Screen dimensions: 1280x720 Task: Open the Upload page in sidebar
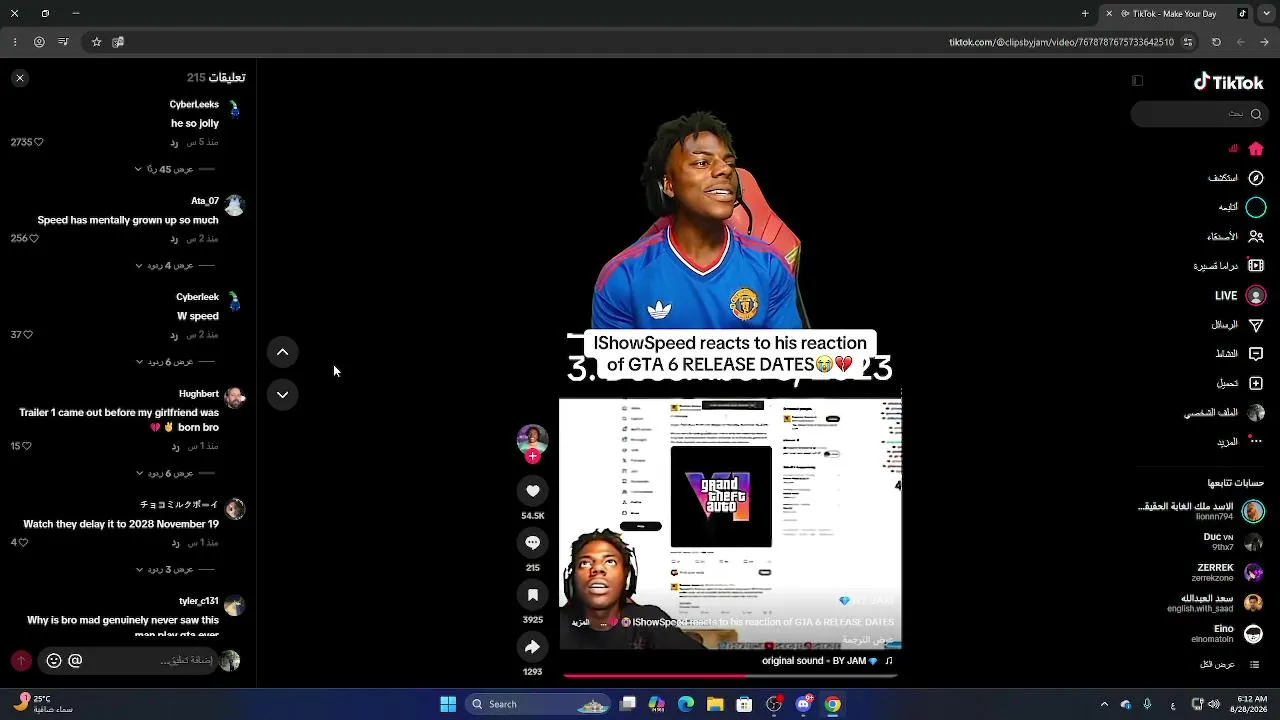click(1256, 383)
